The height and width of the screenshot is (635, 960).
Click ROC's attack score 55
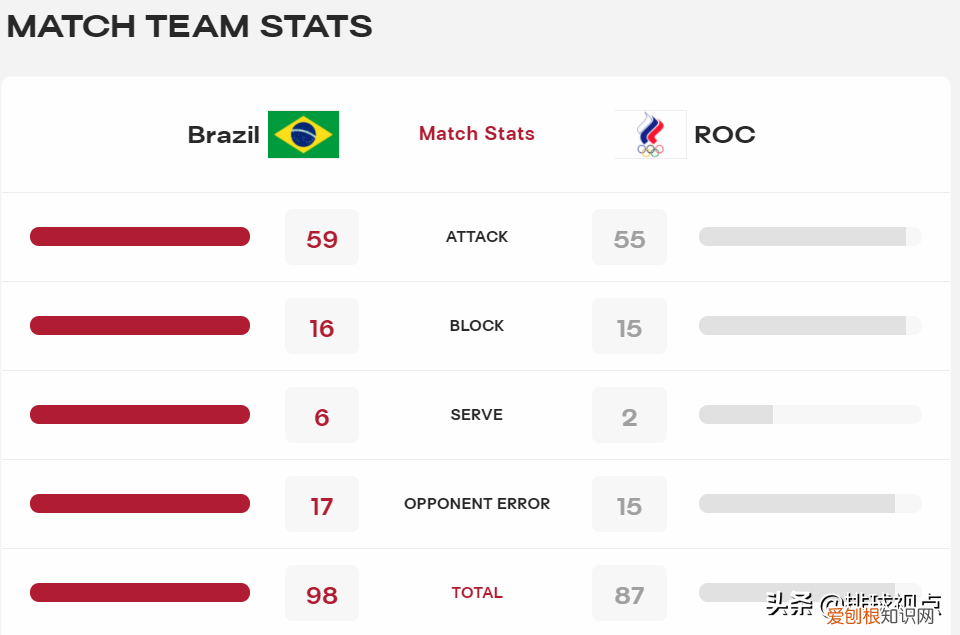tap(629, 238)
